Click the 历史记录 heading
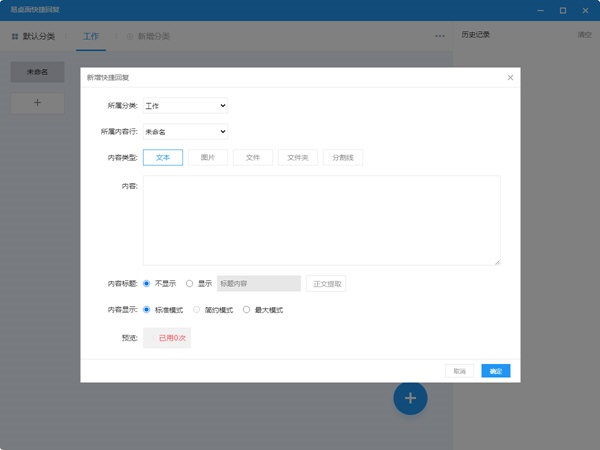This screenshot has height=450, width=600. pyautogui.click(x=475, y=34)
